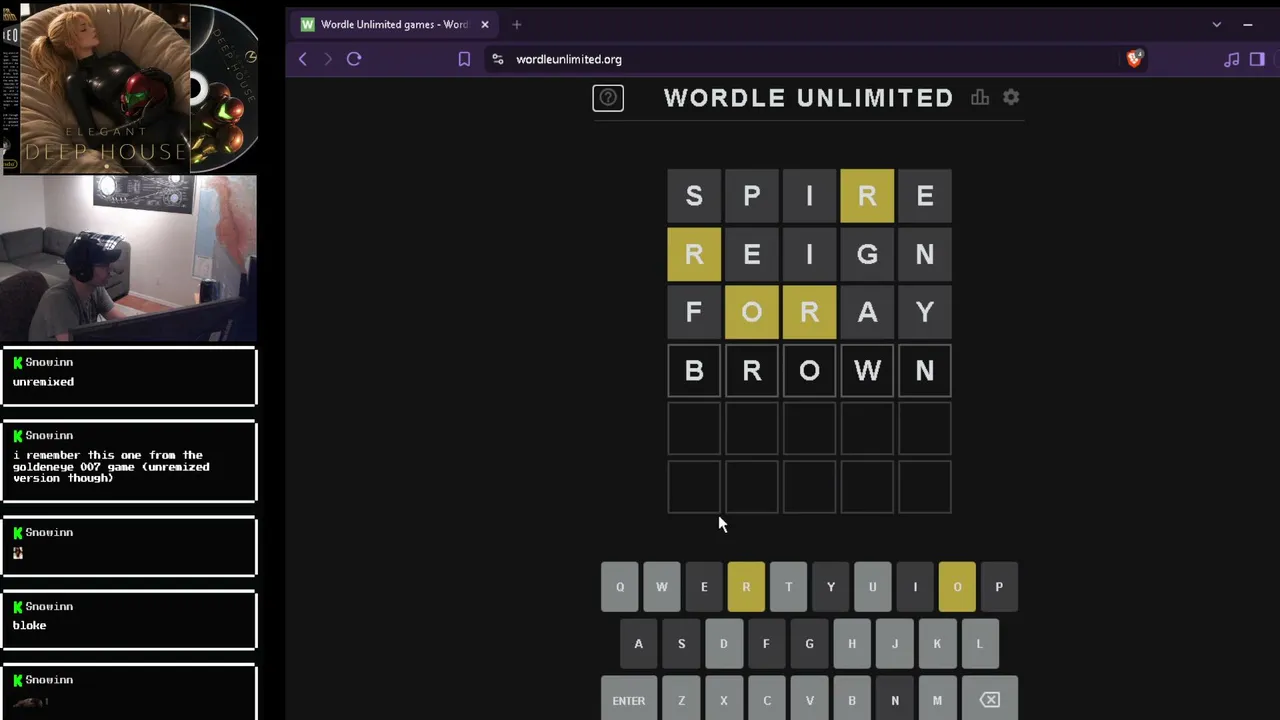Viewport: 1280px width, 720px height.
Task: Tap the Y key on the on-screen keyboard
Action: [830, 587]
